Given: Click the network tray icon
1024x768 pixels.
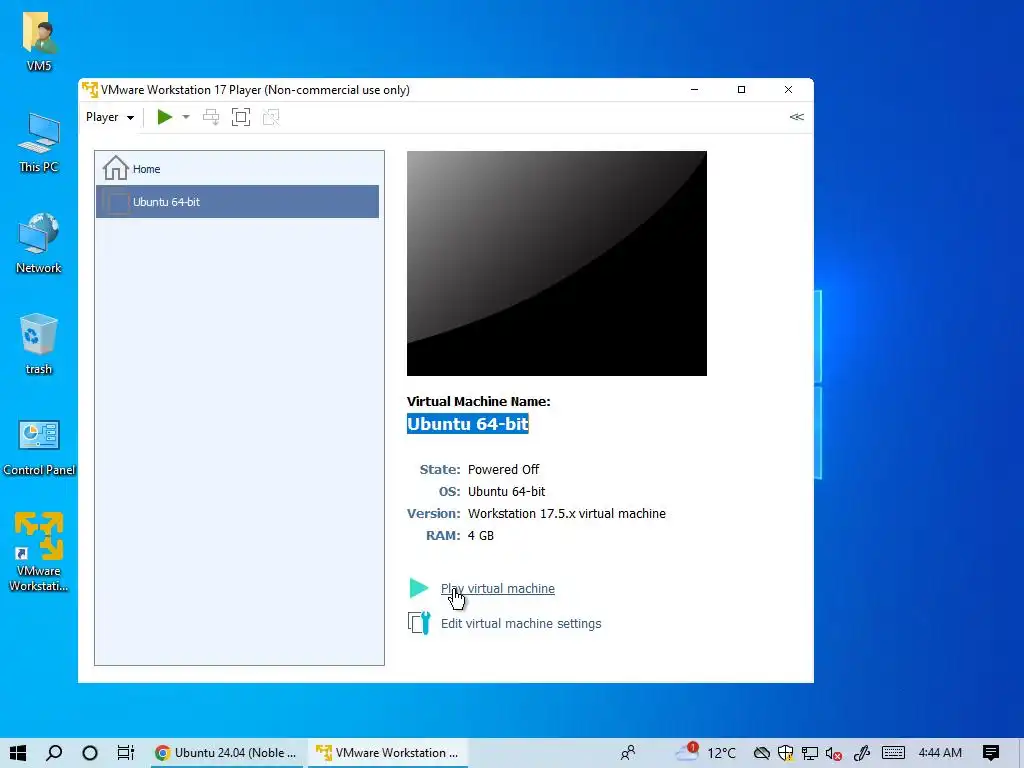Looking at the screenshot, I should click(810, 753).
